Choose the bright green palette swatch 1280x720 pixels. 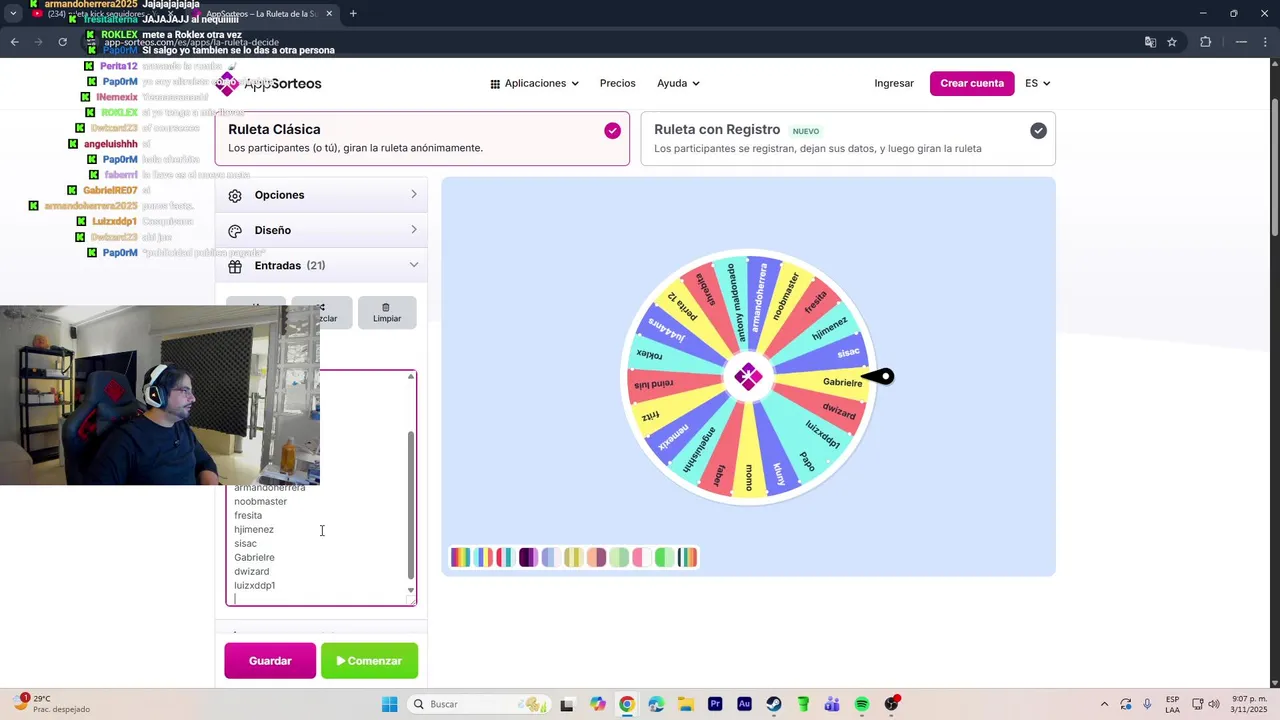click(x=664, y=557)
